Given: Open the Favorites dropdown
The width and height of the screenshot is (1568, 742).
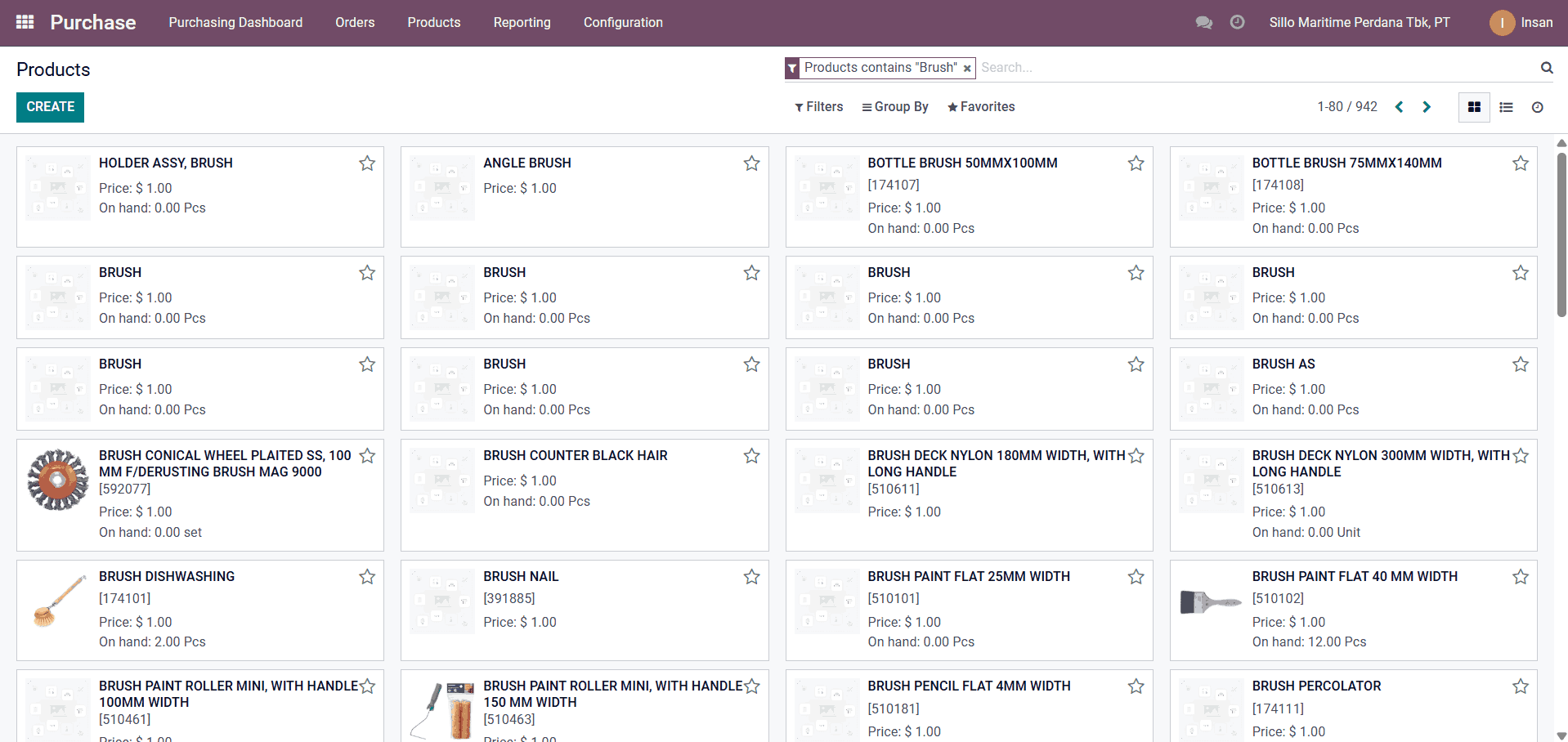Looking at the screenshot, I should point(981,107).
